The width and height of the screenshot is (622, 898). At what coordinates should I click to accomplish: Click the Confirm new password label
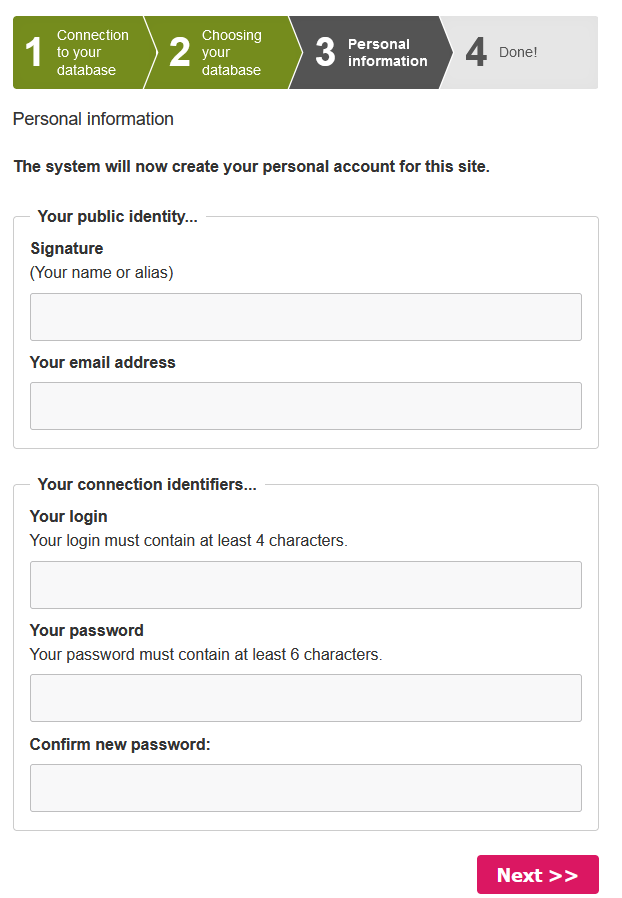click(x=120, y=744)
